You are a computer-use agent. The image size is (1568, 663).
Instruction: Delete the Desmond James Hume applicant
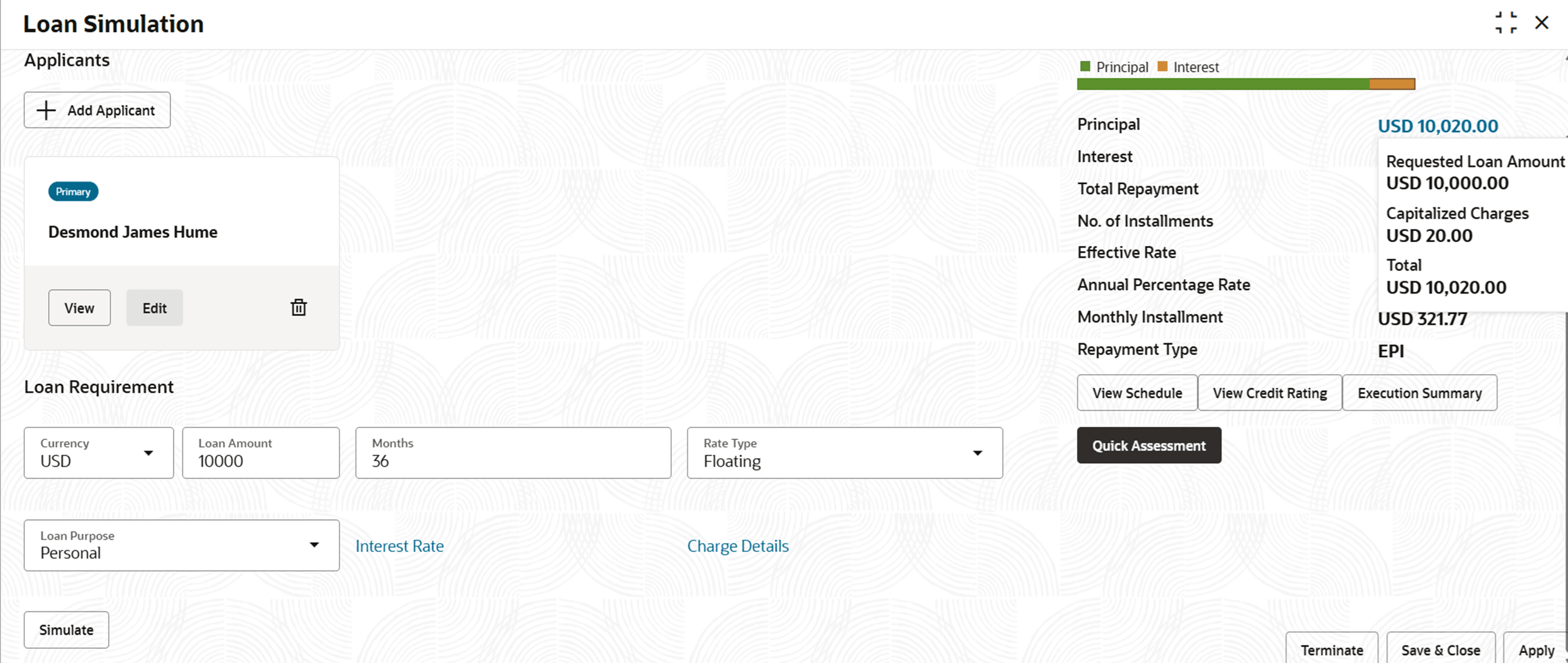[x=298, y=307]
